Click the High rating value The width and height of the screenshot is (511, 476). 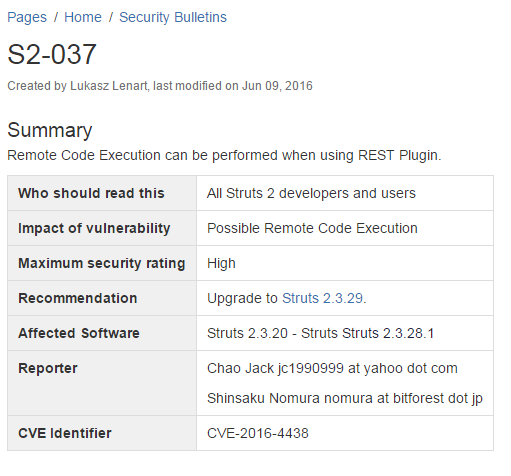tap(221, 263)
